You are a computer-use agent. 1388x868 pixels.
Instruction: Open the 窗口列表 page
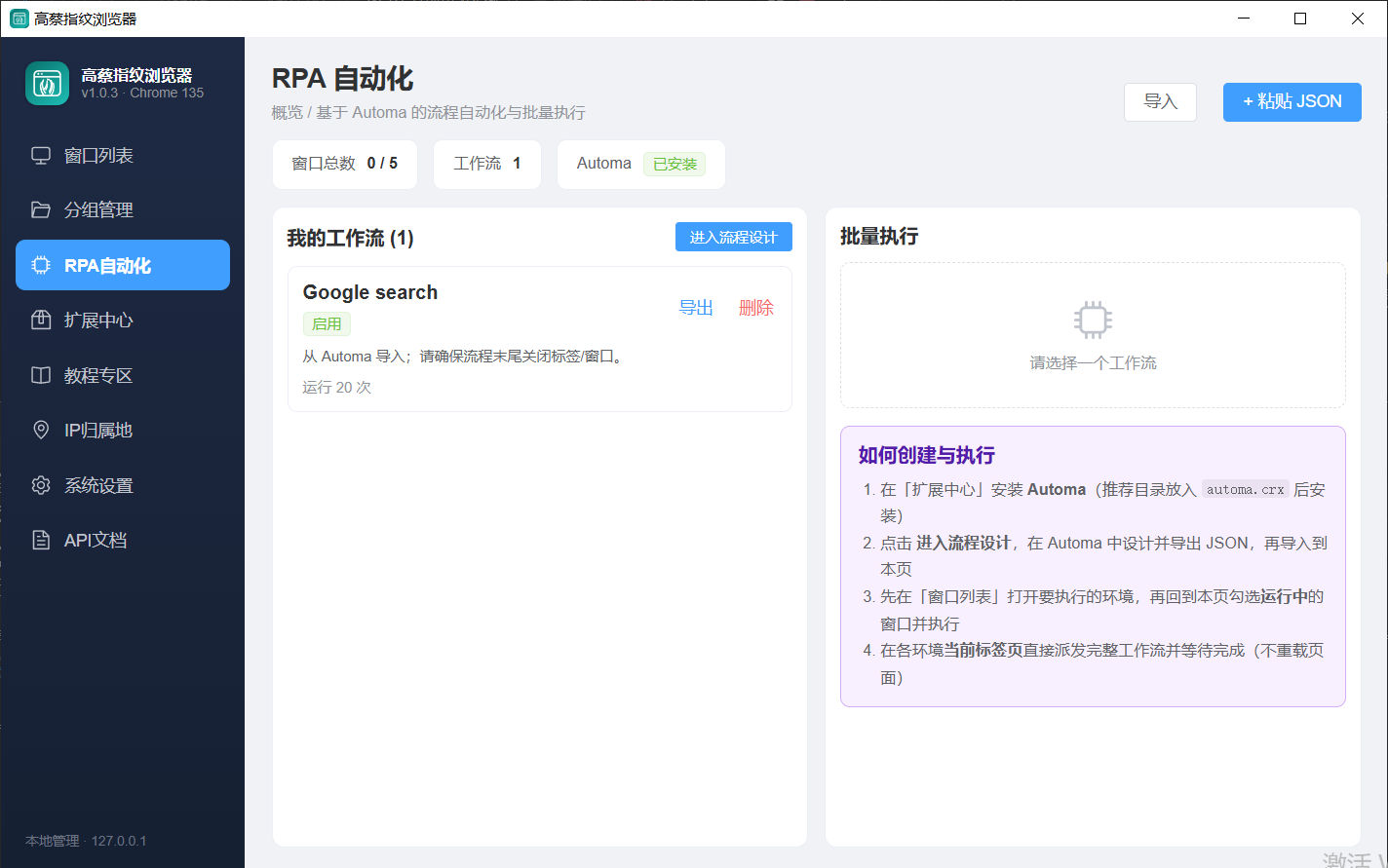pyautogui.click(x=123, y=156)
